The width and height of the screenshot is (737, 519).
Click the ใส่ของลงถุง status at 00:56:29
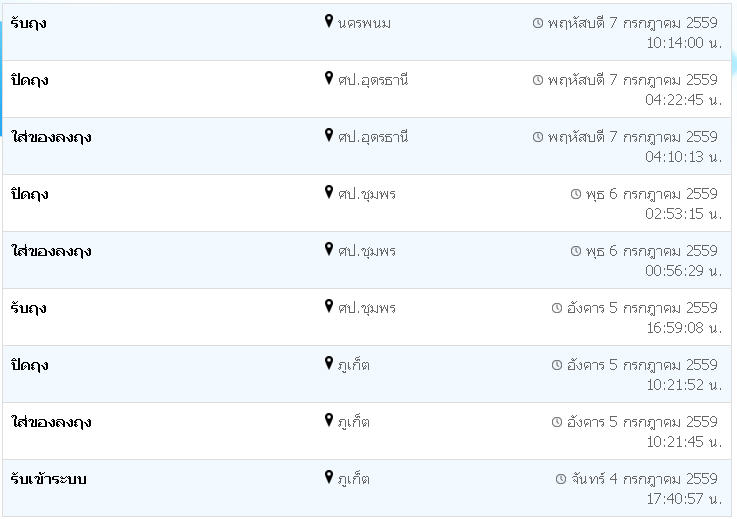[x=51, y=251]
